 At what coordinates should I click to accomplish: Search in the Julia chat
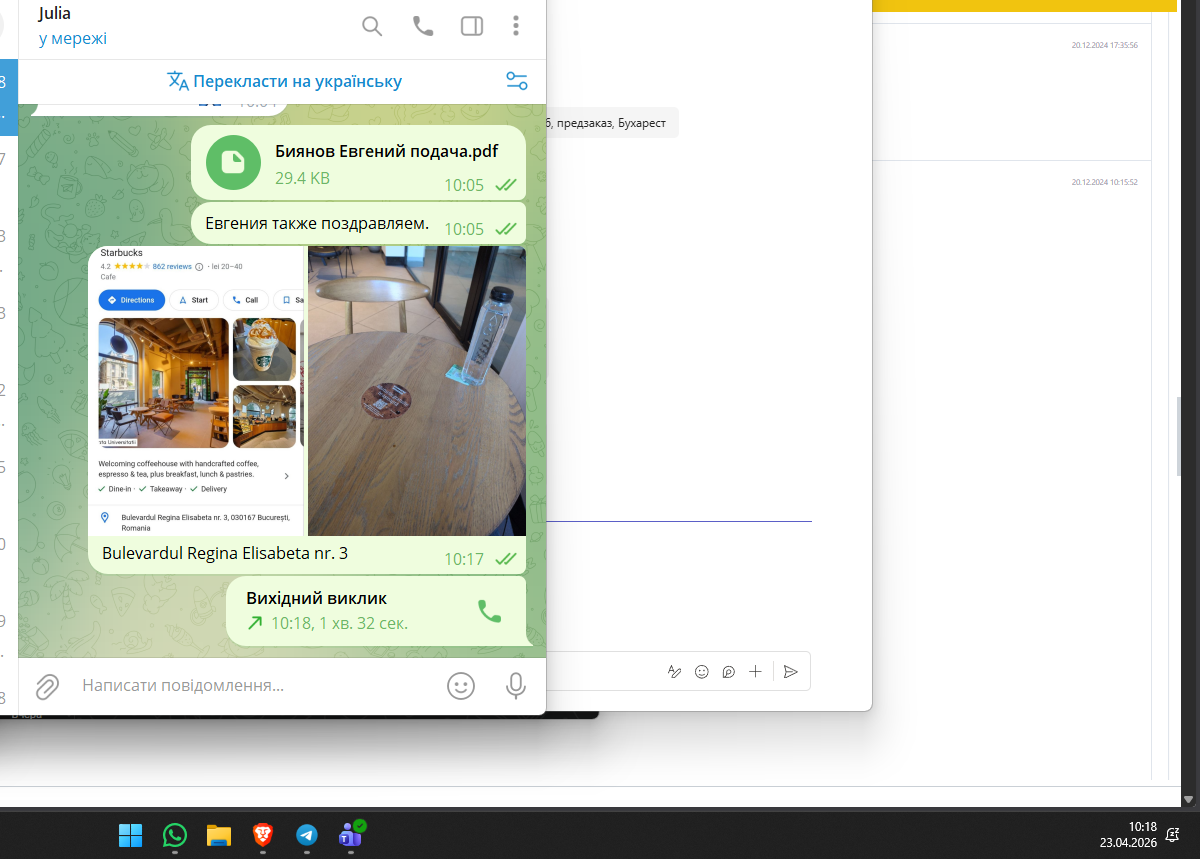click(372, 26)
